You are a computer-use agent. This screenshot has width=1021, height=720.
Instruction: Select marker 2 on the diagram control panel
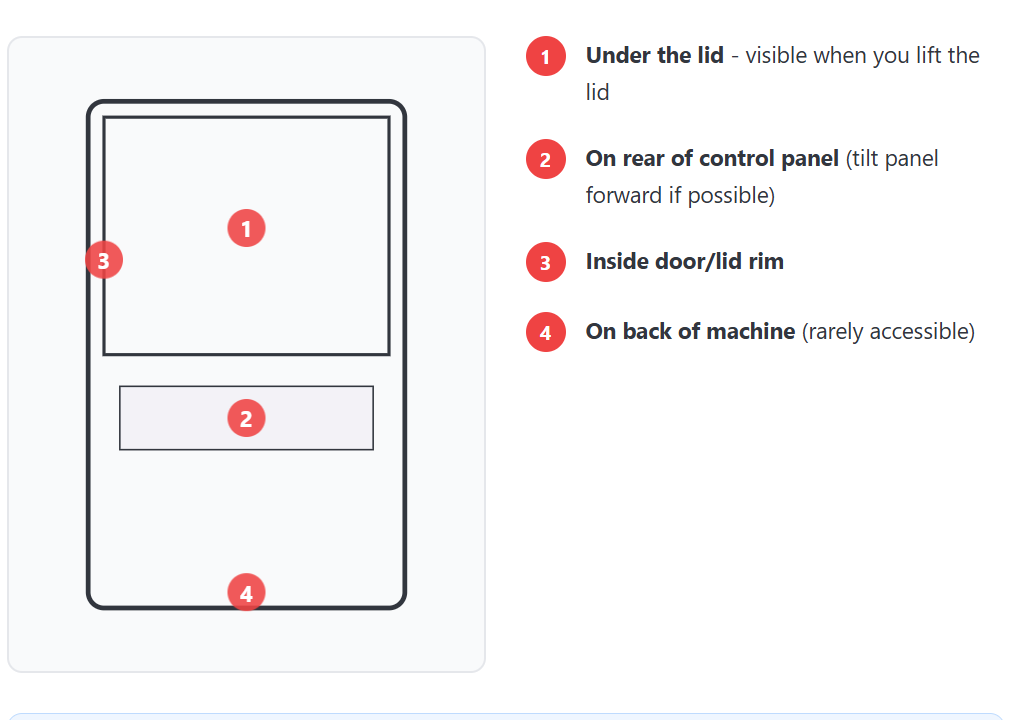246,418
